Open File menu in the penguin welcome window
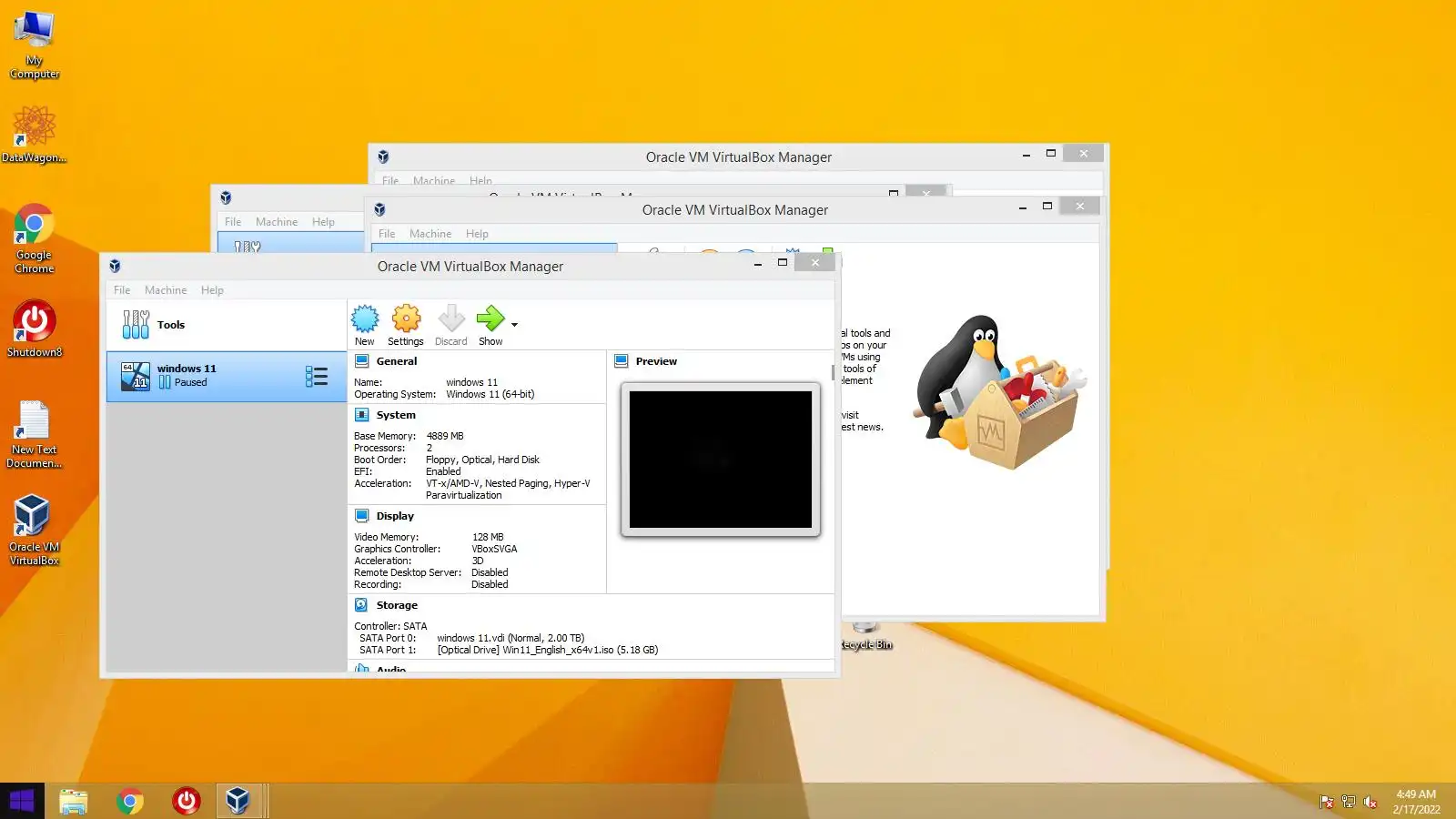1456x819 pixels. tap(387, 234)
